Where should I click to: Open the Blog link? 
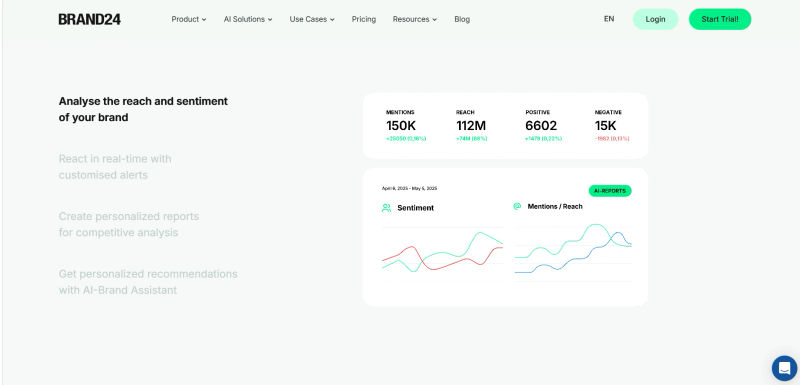(x=462, y=19)
